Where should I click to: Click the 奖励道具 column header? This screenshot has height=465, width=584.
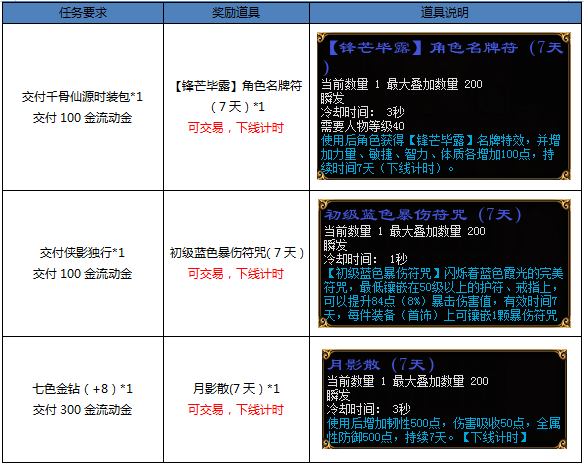coord(236,13)
